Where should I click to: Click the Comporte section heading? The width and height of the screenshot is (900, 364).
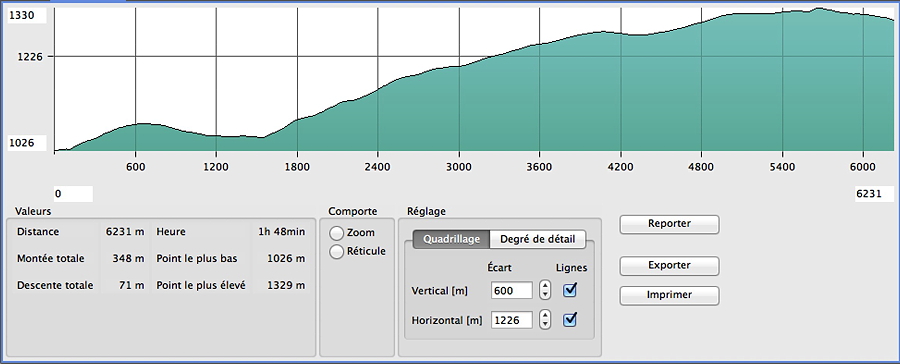coord(352,211)
